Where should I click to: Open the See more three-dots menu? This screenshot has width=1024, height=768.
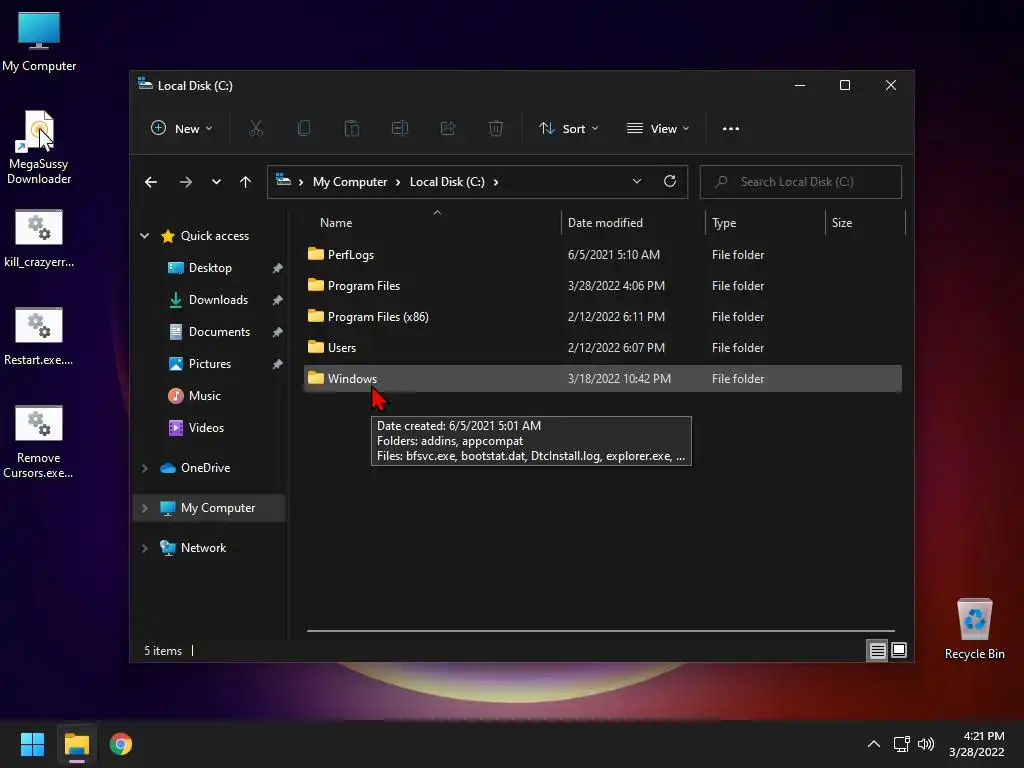(x=731, y=129)
